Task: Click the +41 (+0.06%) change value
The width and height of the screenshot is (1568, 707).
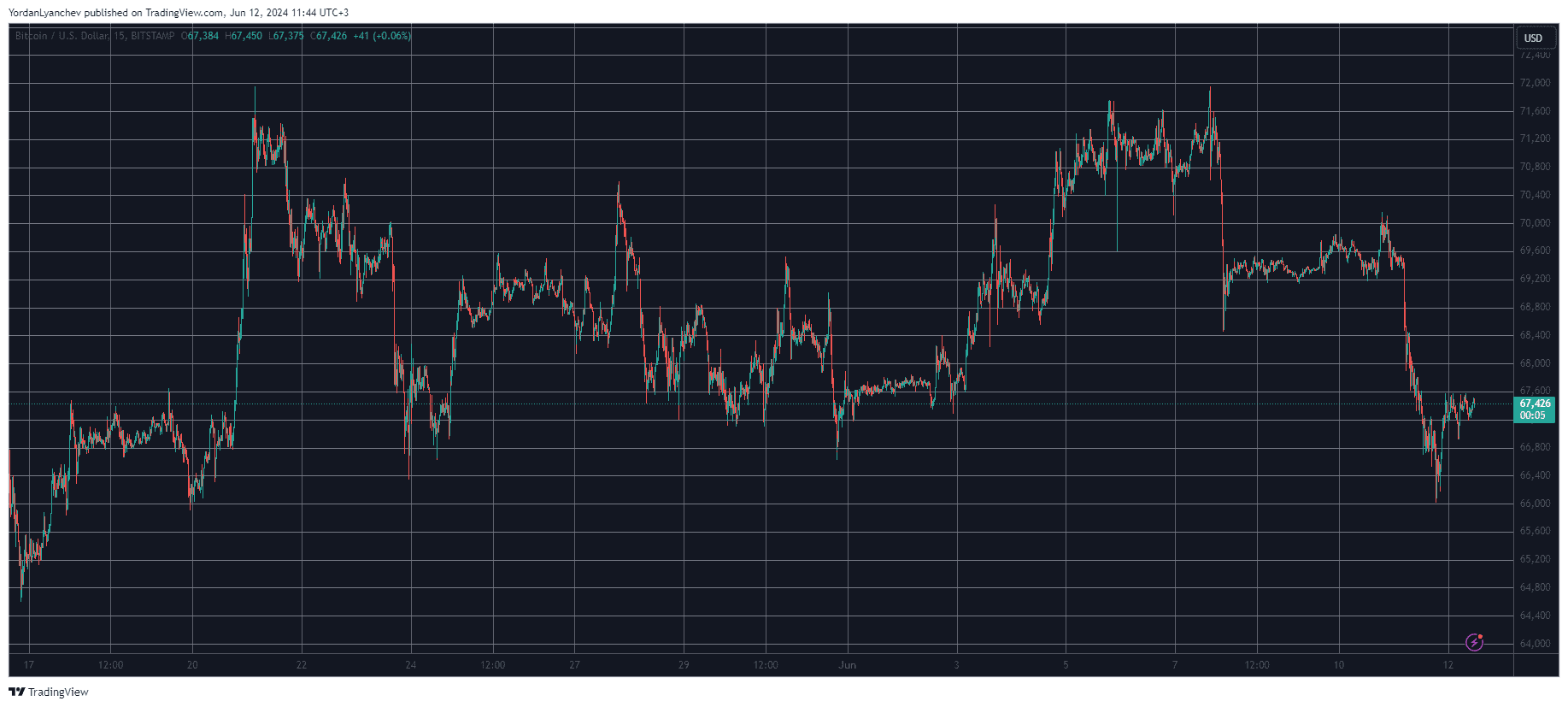Action: click(382, 36)
